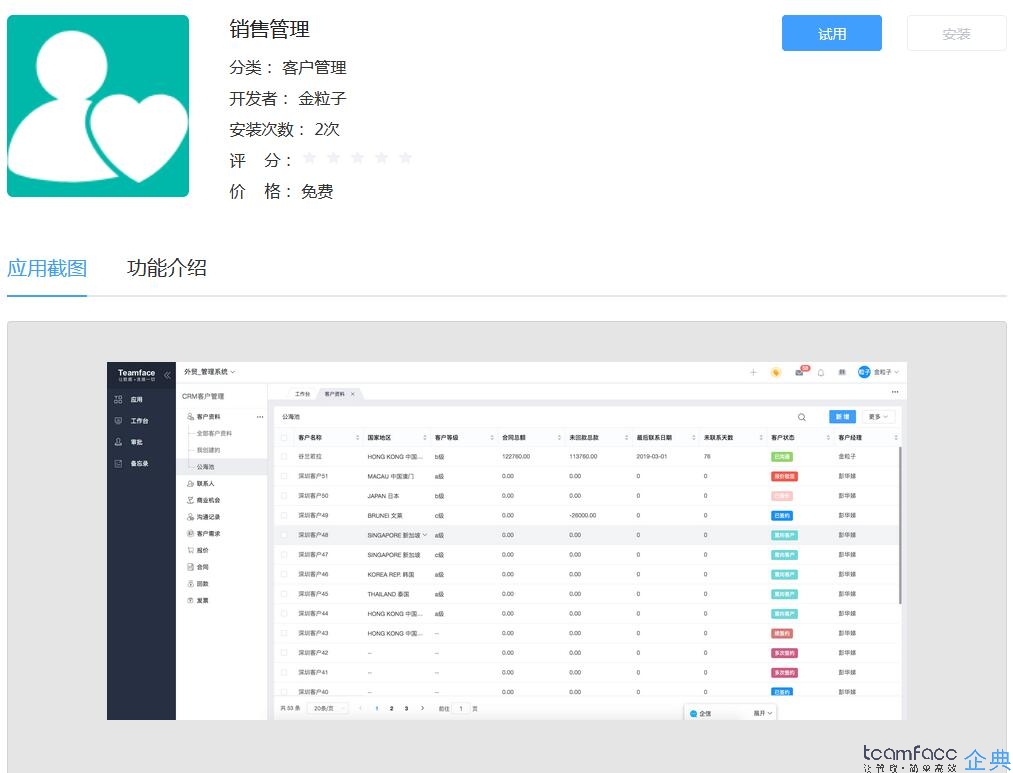Open 合同 in the CRM menu

198,568
